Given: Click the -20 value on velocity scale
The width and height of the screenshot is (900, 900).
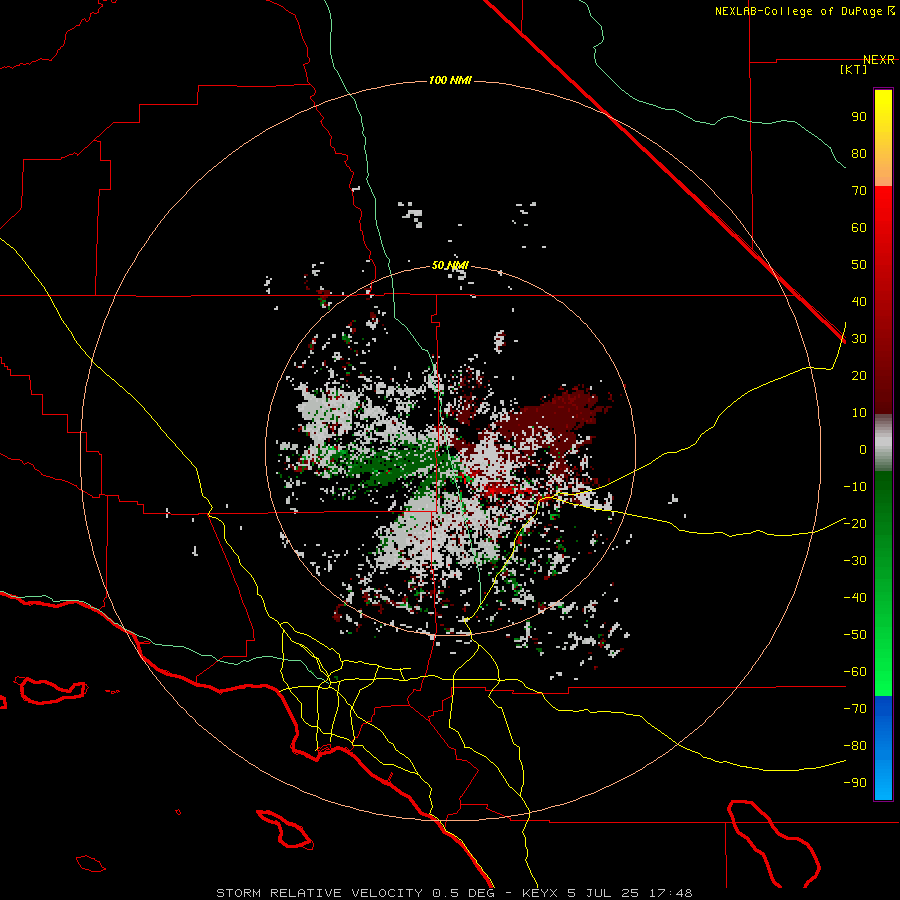Looking at the screenshot, I should 855,524.
